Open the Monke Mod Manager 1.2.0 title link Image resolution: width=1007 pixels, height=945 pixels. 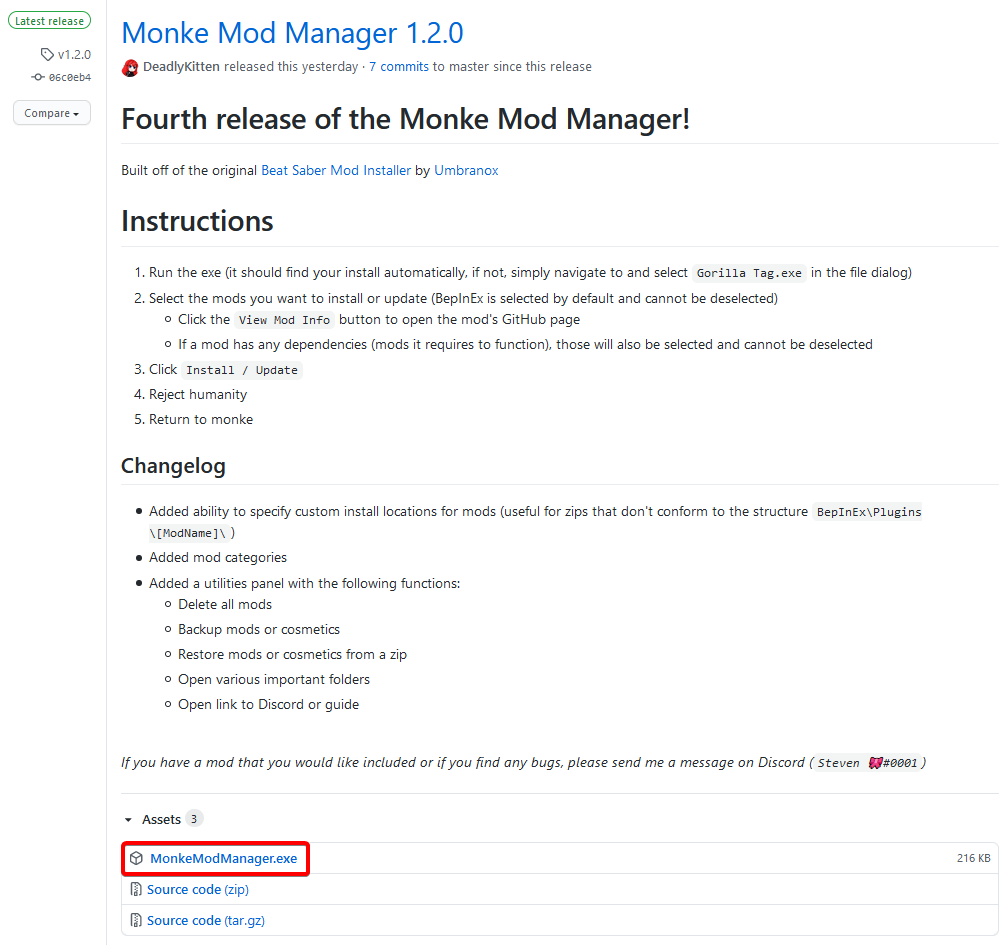coord(292,33)
